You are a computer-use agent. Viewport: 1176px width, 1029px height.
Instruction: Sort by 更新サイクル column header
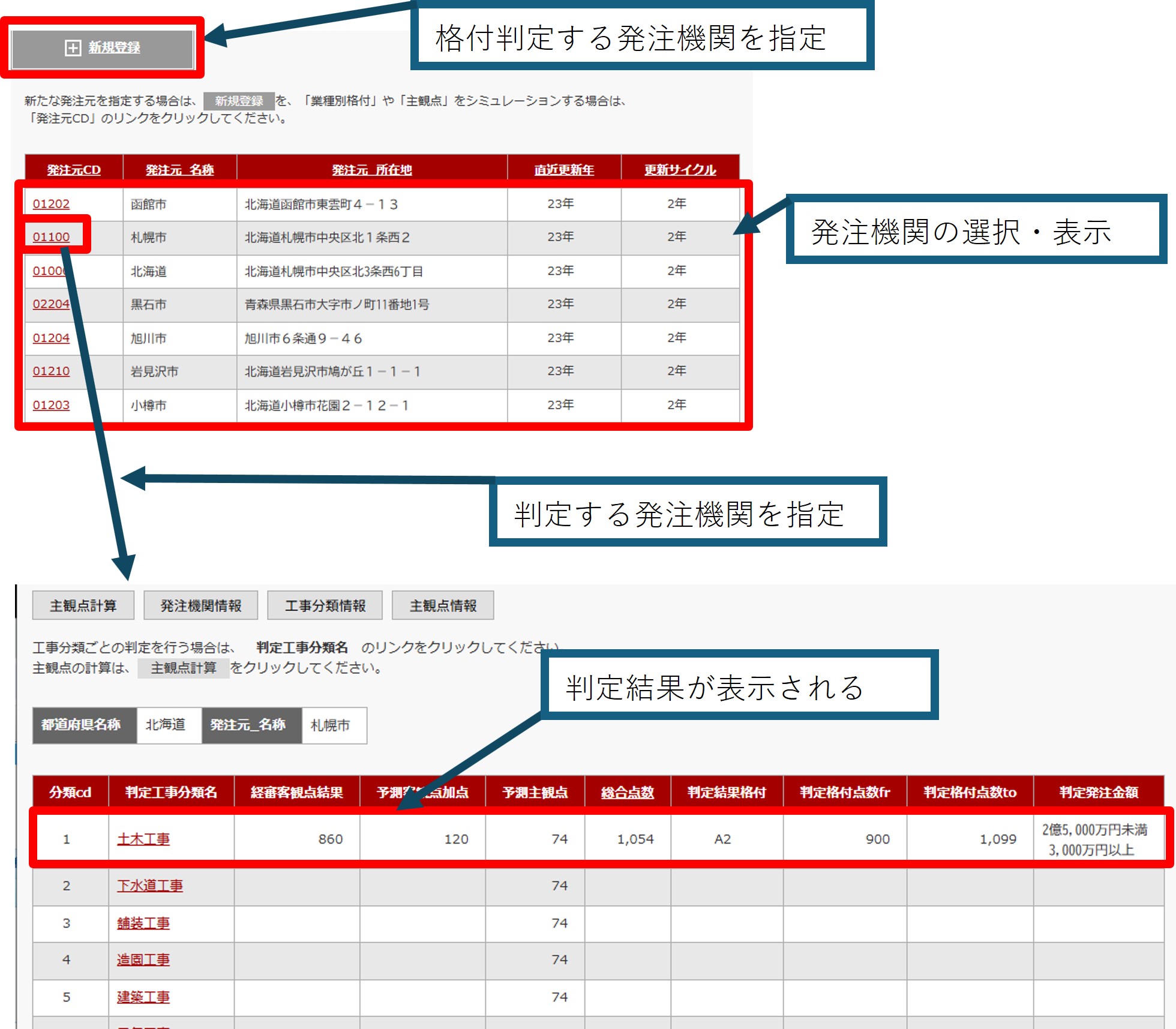point(680,170)
